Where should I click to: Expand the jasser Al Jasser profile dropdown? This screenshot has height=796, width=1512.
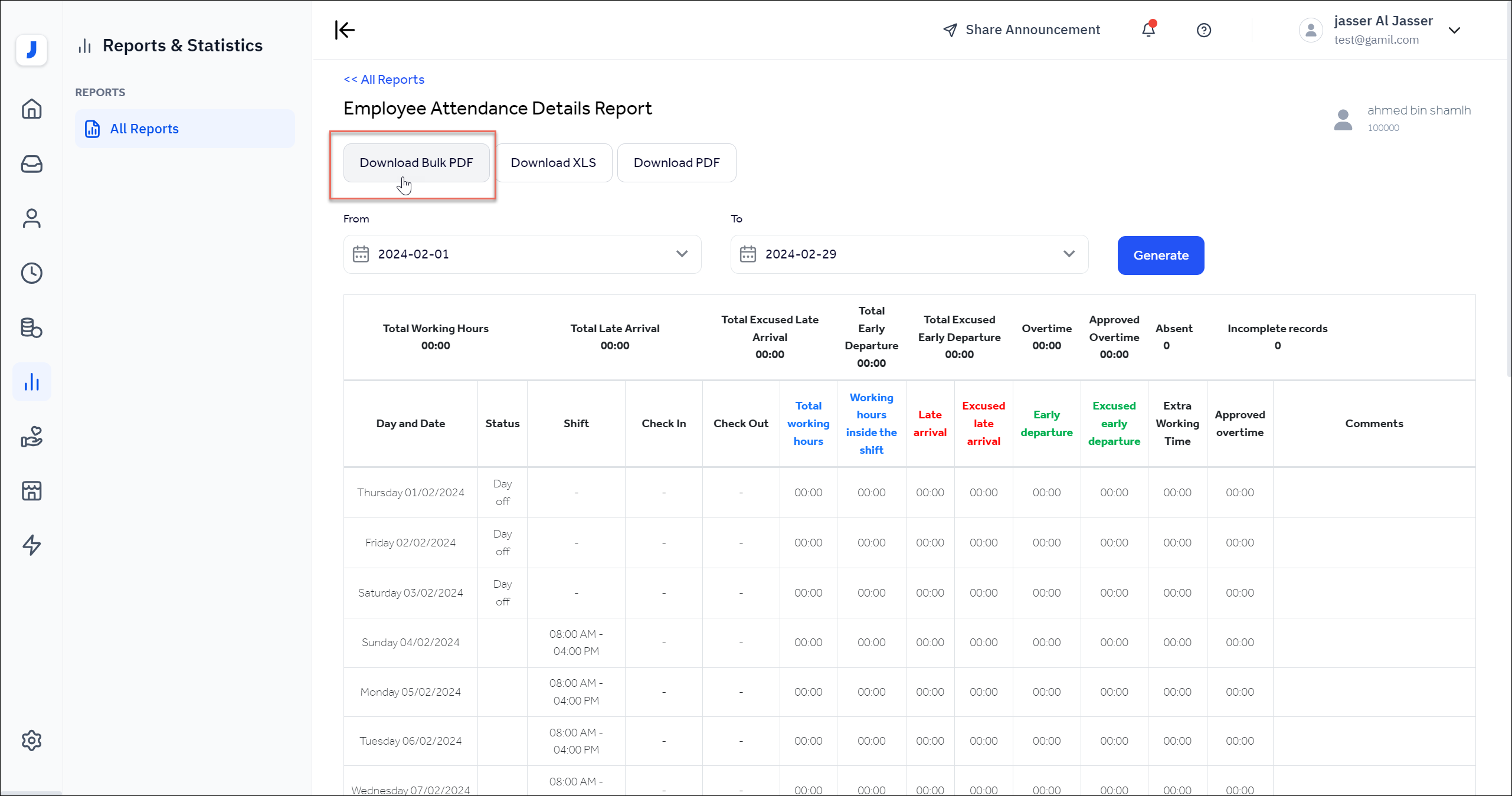[1455, 30]
